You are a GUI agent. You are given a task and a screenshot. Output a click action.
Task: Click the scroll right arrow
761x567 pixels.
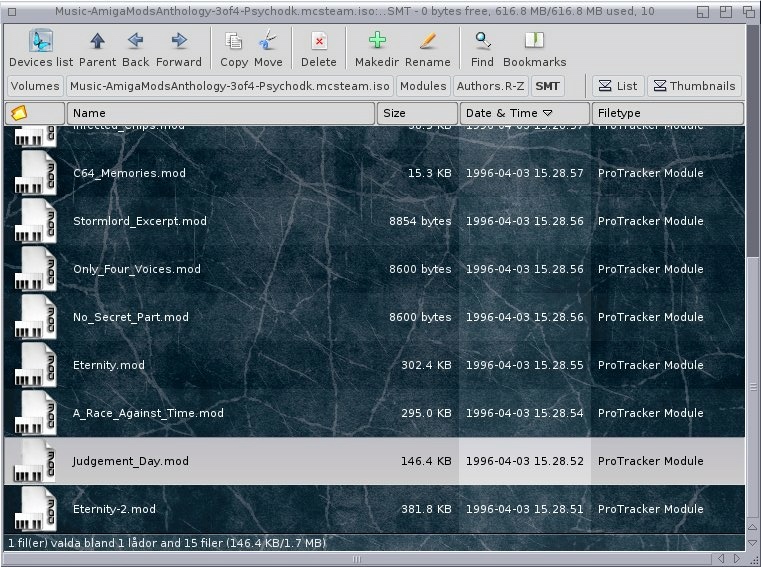[x=737, y=559]
